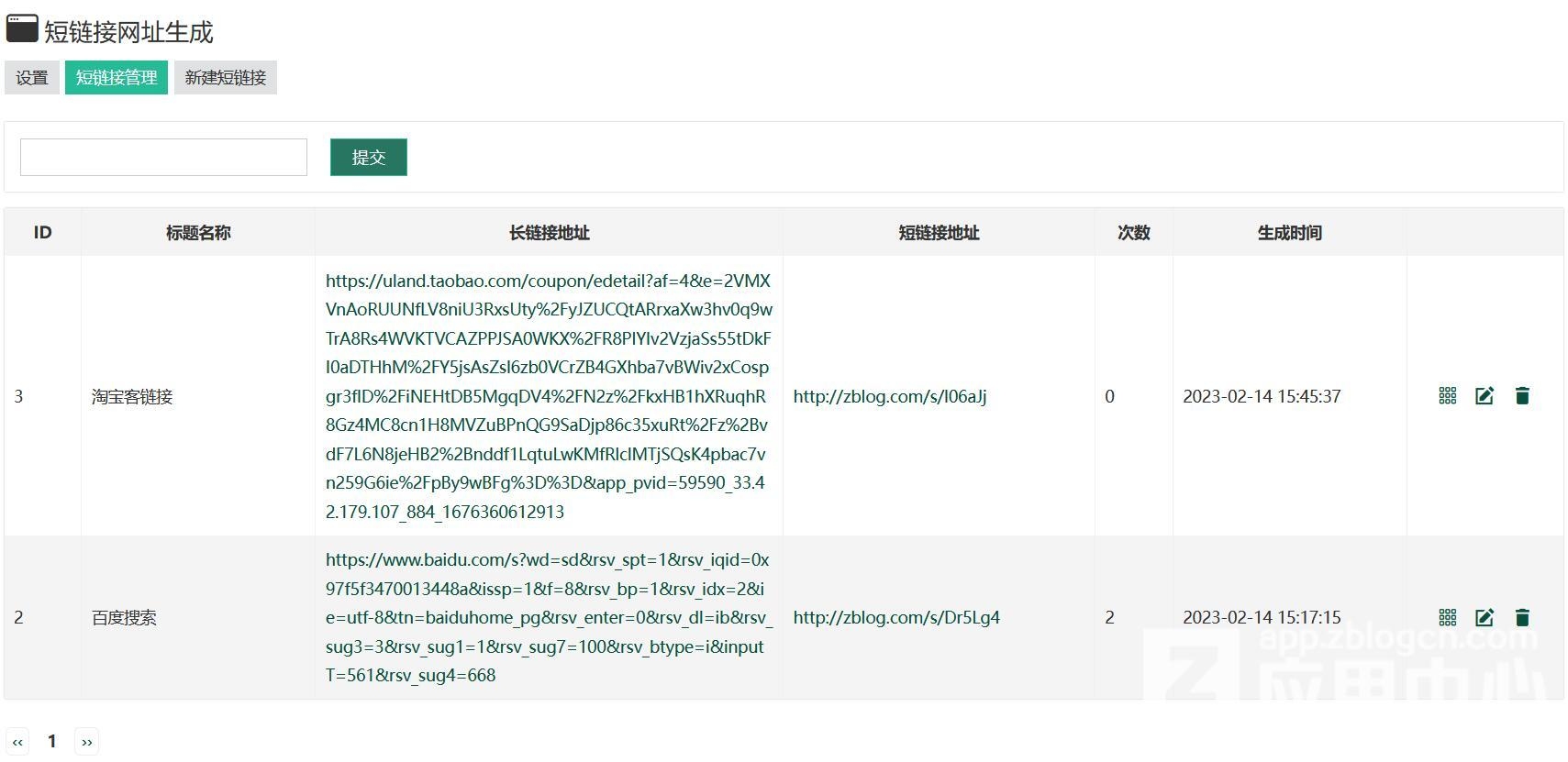The image size is (1568, 762).
Task: Open the baidu search long link
Action: (x=548, y=617)
